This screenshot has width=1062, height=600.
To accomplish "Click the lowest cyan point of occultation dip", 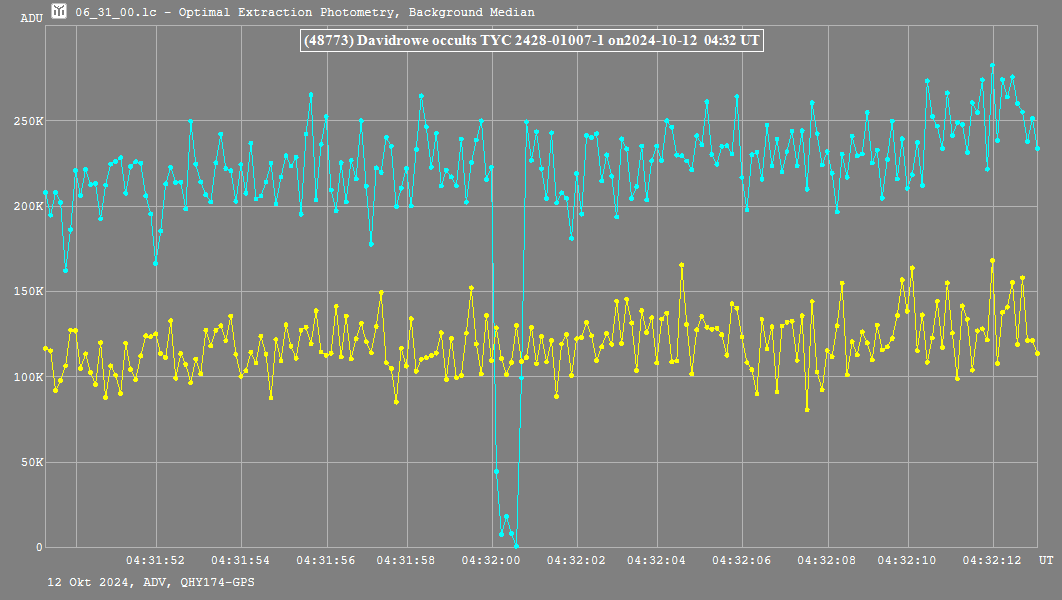I will [516, 545].
